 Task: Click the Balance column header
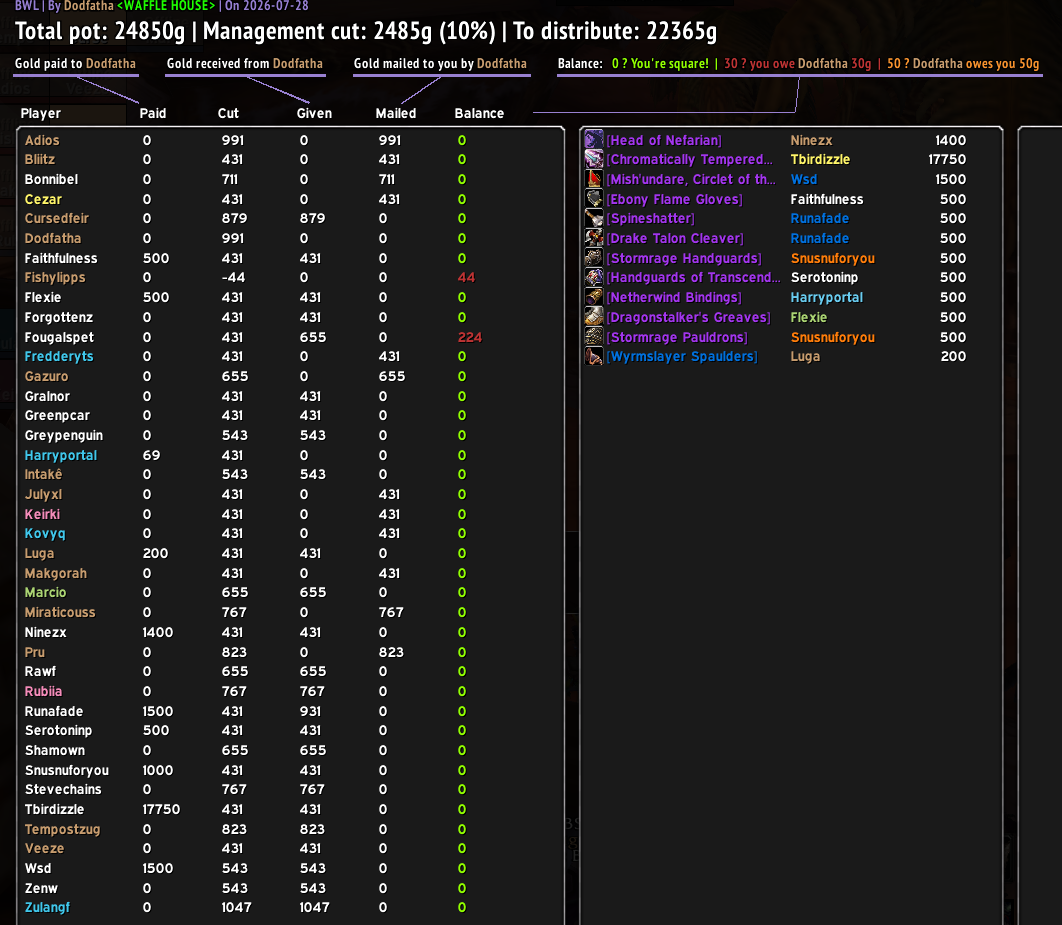tap(479, 113)
